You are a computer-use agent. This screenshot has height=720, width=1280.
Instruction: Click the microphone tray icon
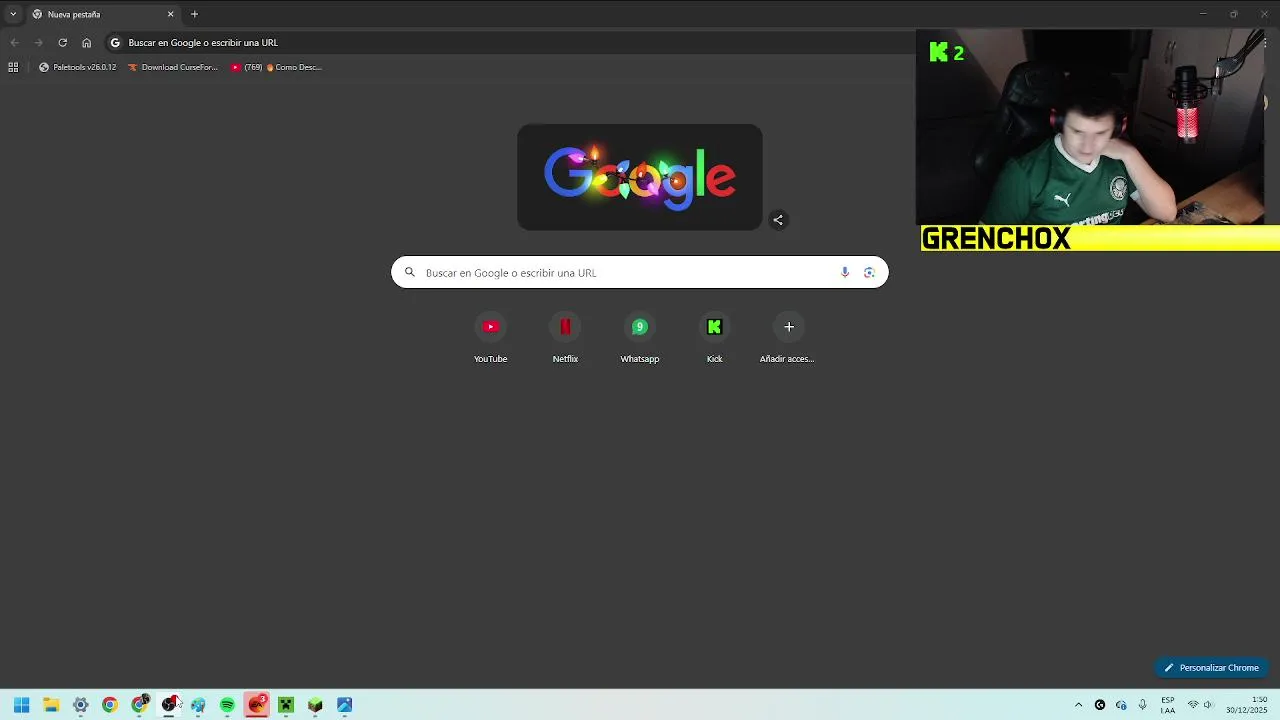coord(1142,705)
